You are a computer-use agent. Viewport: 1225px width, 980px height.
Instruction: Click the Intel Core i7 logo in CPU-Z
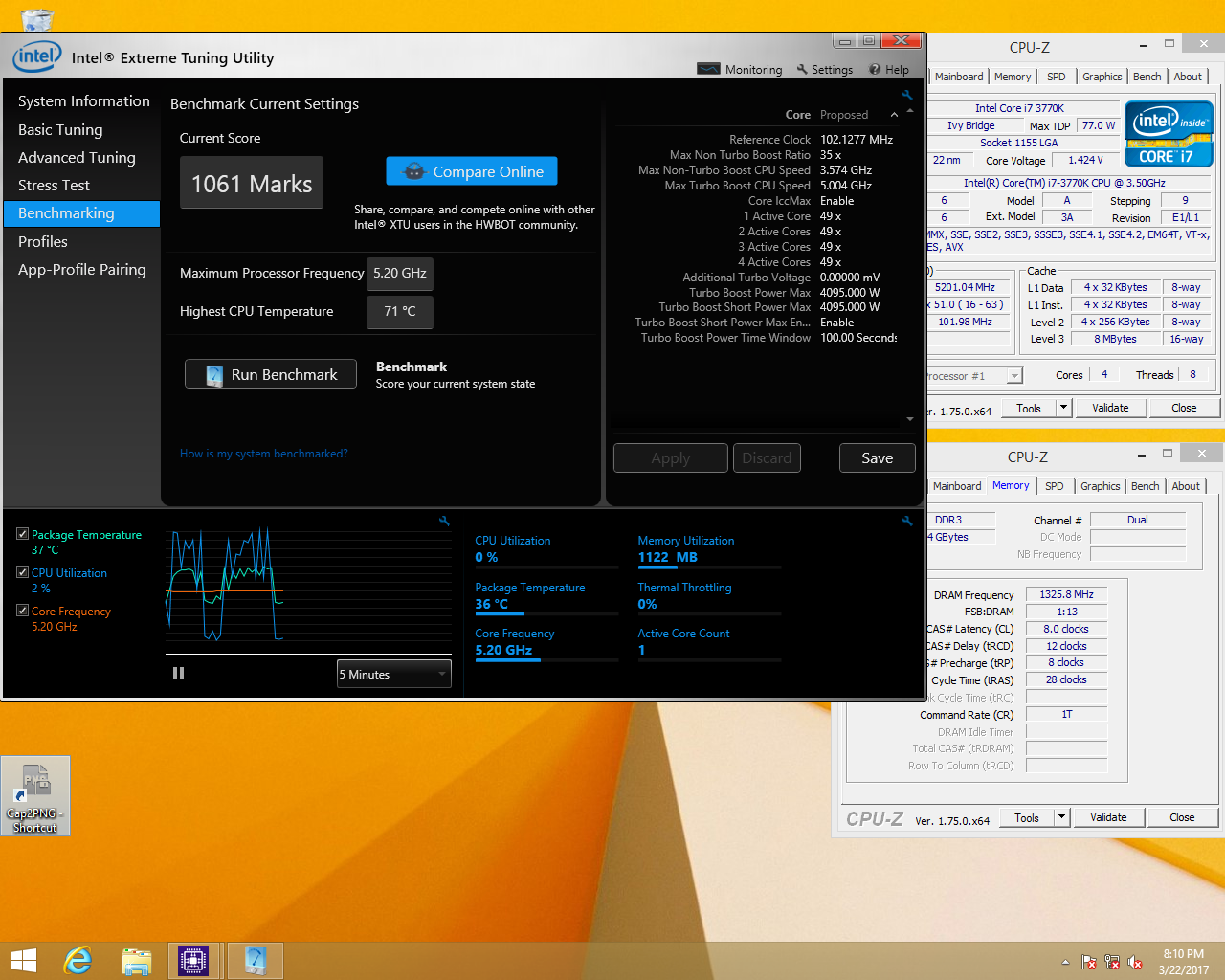click(x=1169, y=133)
